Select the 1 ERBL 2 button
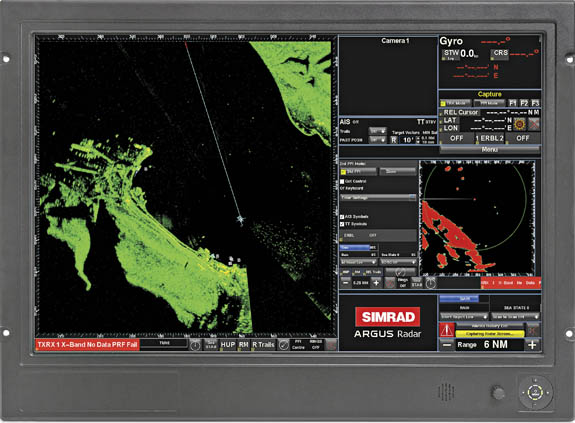This screenshot has height=423, width=575. coord(490,138)
